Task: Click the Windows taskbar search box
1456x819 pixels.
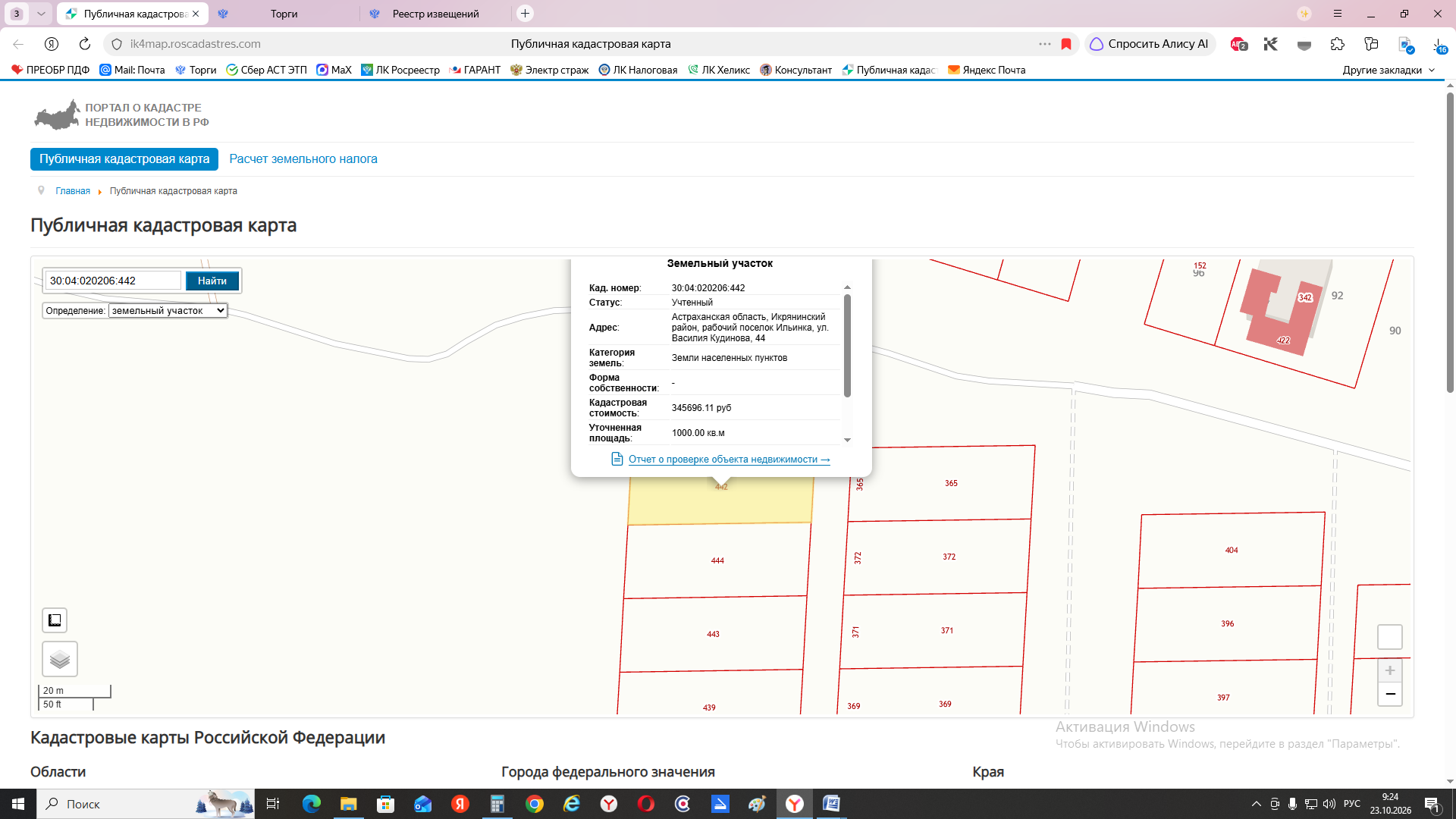Action: [x=146, y=804]
